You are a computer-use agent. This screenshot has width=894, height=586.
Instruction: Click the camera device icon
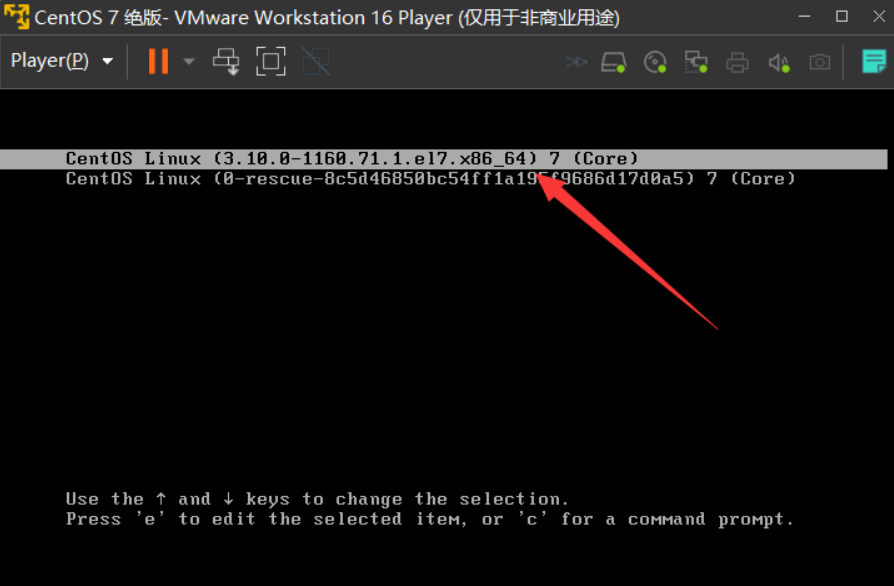820,62
